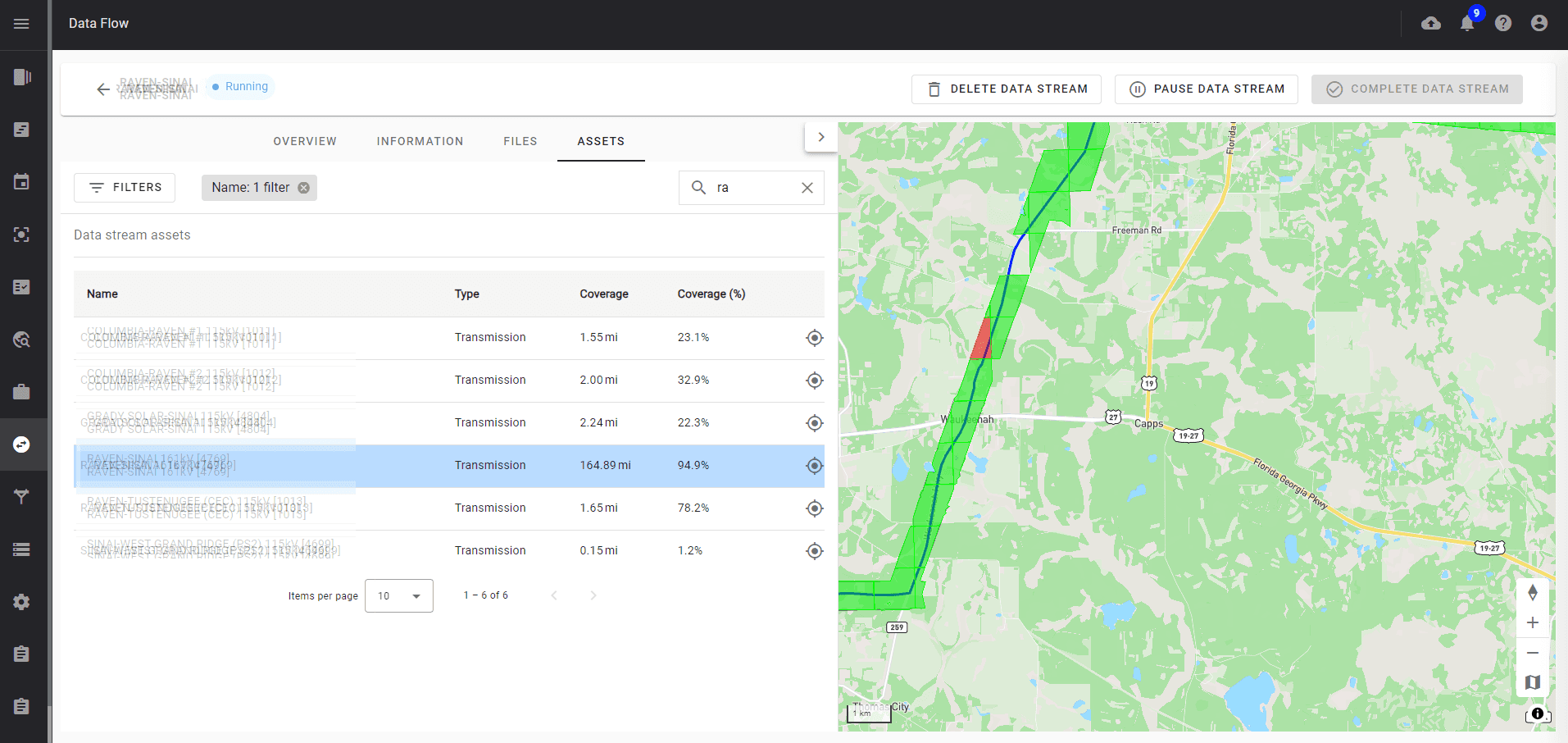Screen dimensions: 1568x743
Task: Go to next page of assets
Action: tap(593, 595)
